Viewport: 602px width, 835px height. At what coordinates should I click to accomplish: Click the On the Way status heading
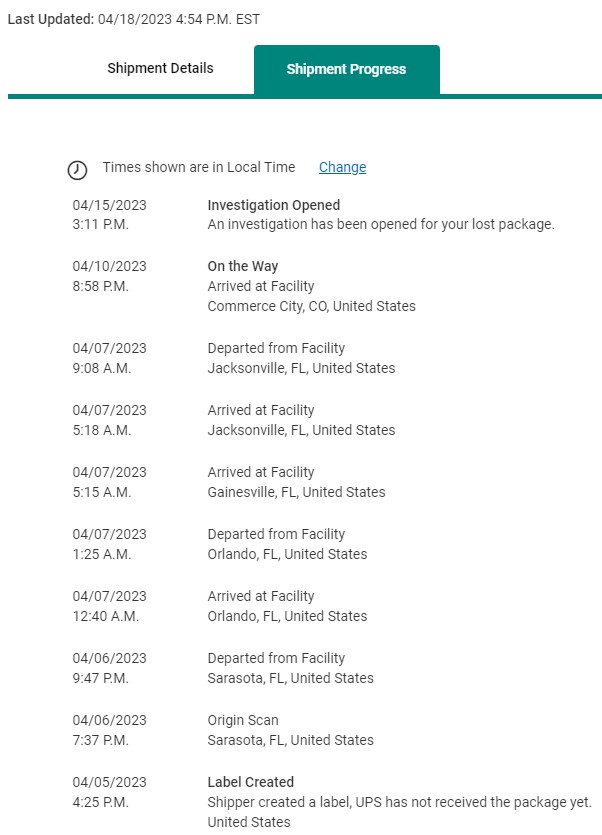pyautogui.click(x=242, y=267)
